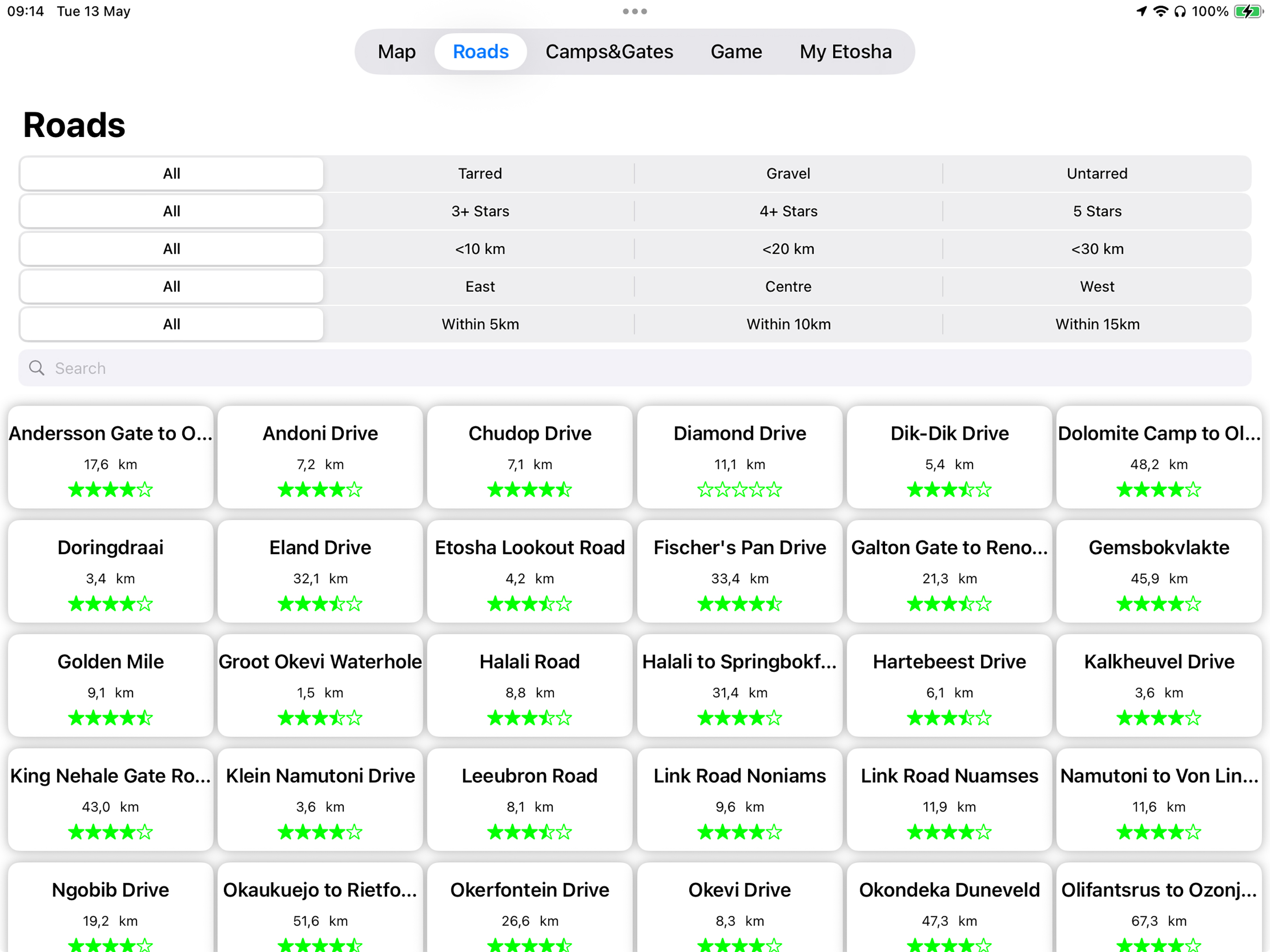Click the Eland Drive star rating
This screenshot has height=952, width=1270.
pyautogui.click(x=320, y=604)
